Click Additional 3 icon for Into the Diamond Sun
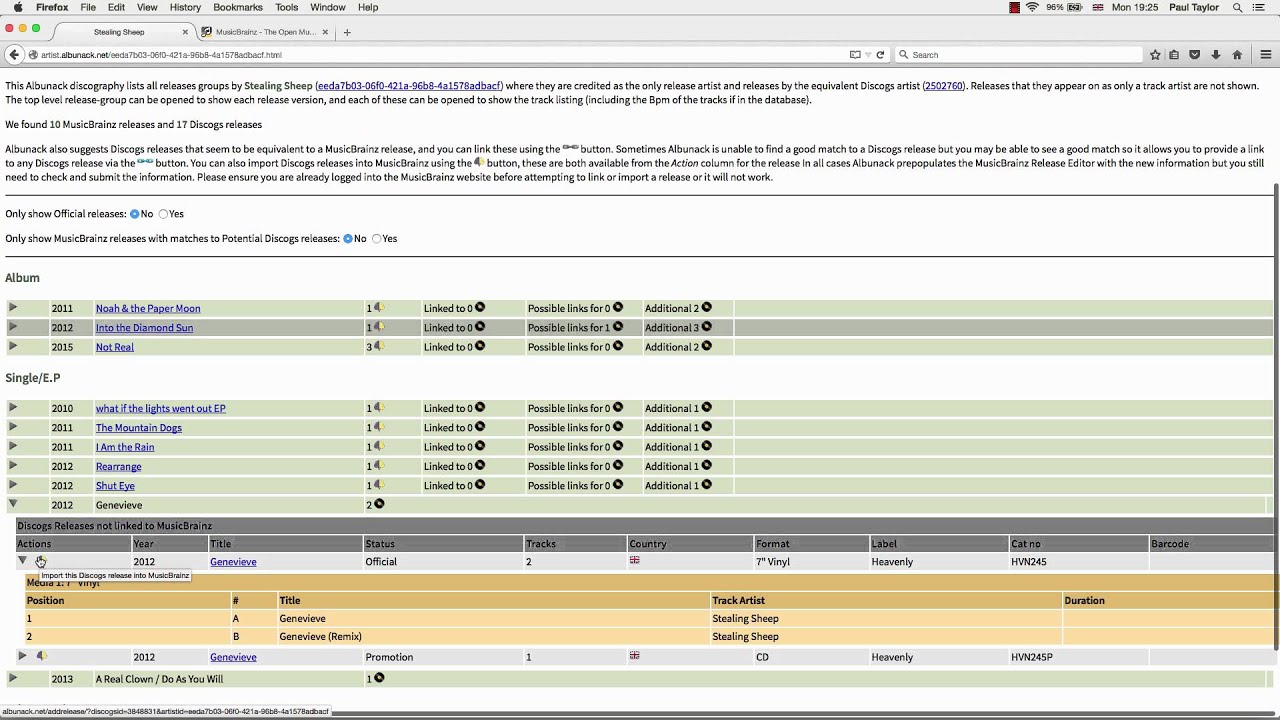The height and width of the screenshot is (720, 1280). (x=707, y=327)
